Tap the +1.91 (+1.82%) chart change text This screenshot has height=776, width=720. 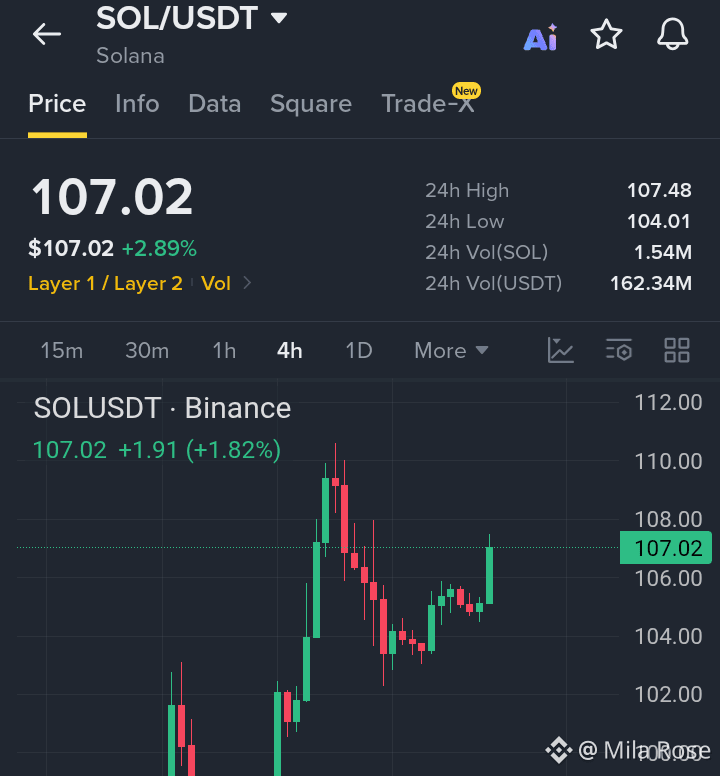(x=199, y=450)
